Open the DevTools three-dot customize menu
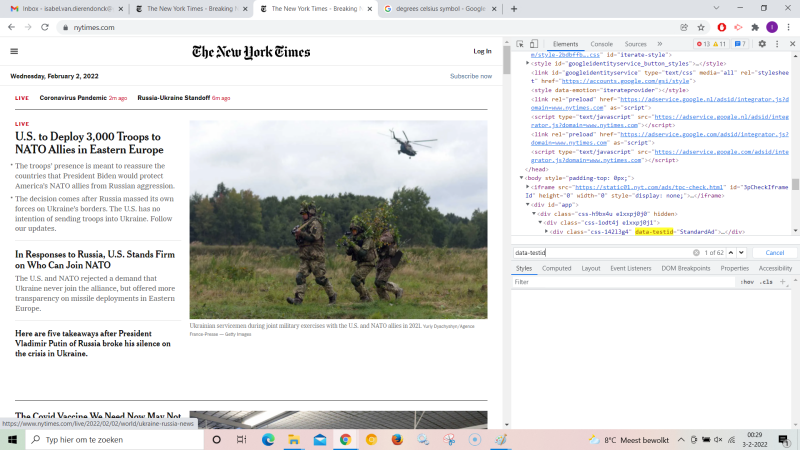The height and width of the screenshot is (450, 800). [777, 44]
